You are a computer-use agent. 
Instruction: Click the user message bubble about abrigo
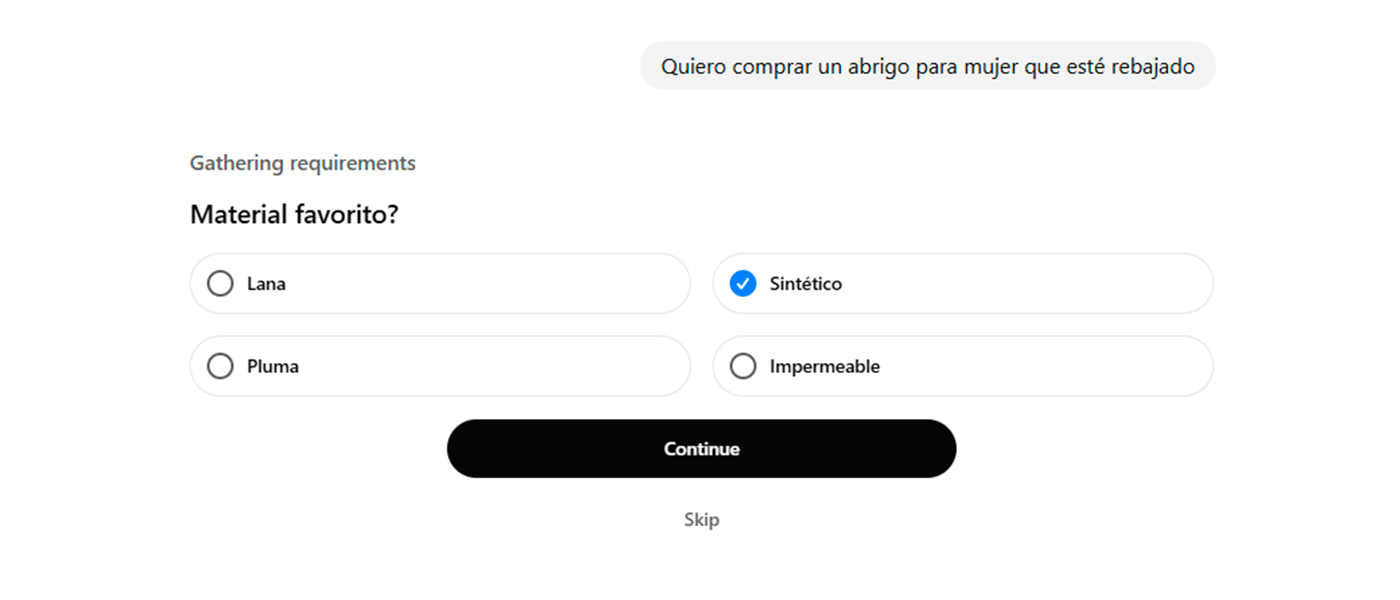[x=928, y=65]
